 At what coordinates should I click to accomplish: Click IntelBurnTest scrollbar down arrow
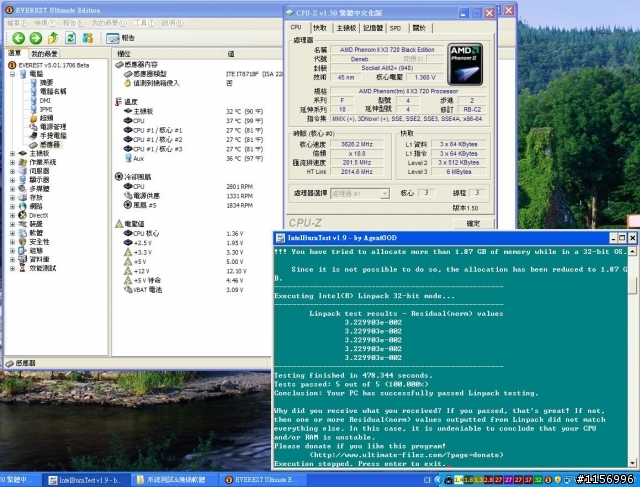(x=632, y=463)
